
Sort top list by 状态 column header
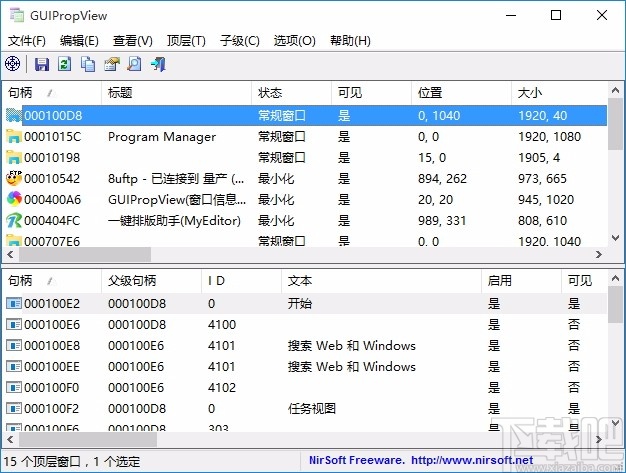tap(291, 93)
